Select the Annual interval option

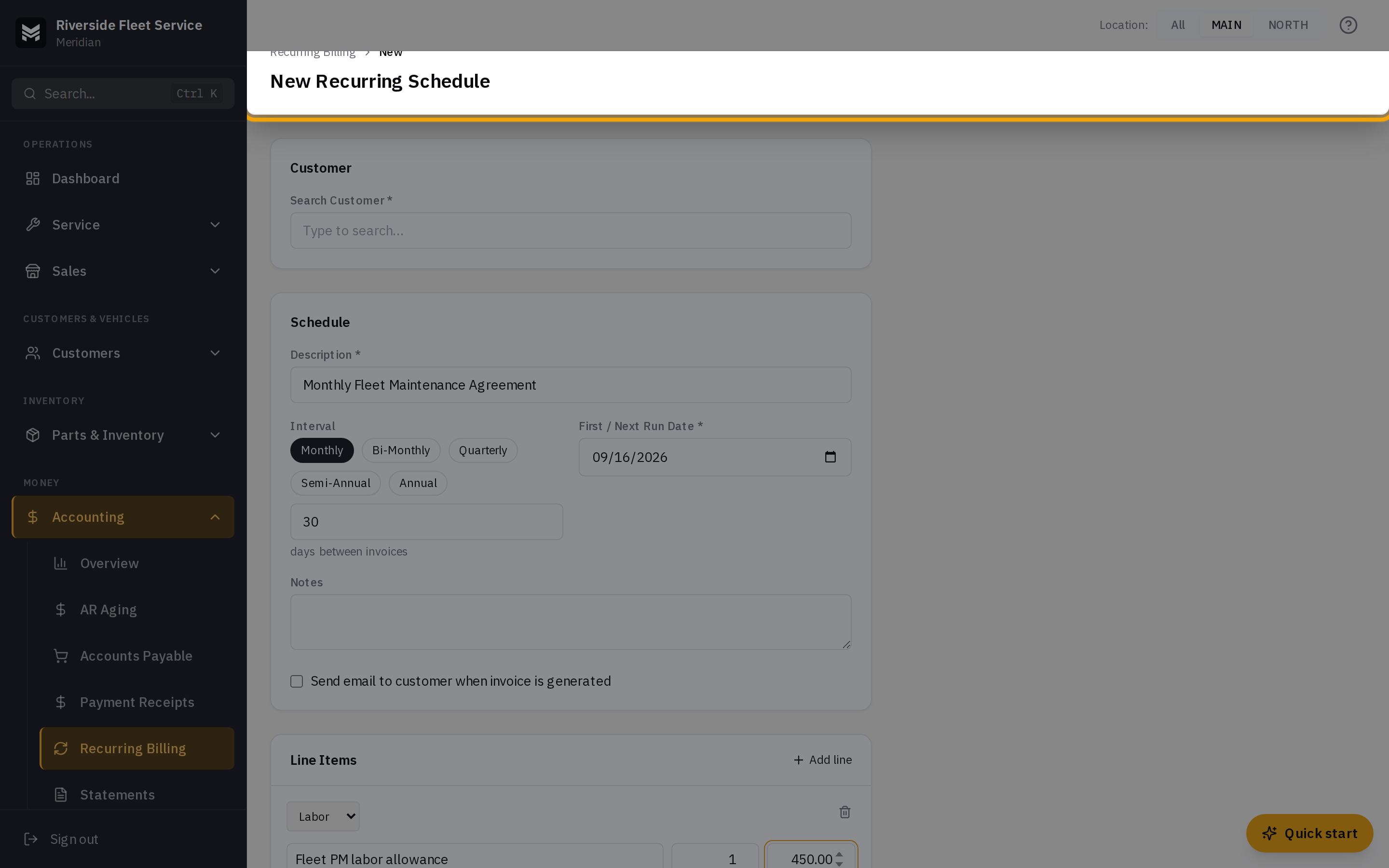tap(419, 483)
